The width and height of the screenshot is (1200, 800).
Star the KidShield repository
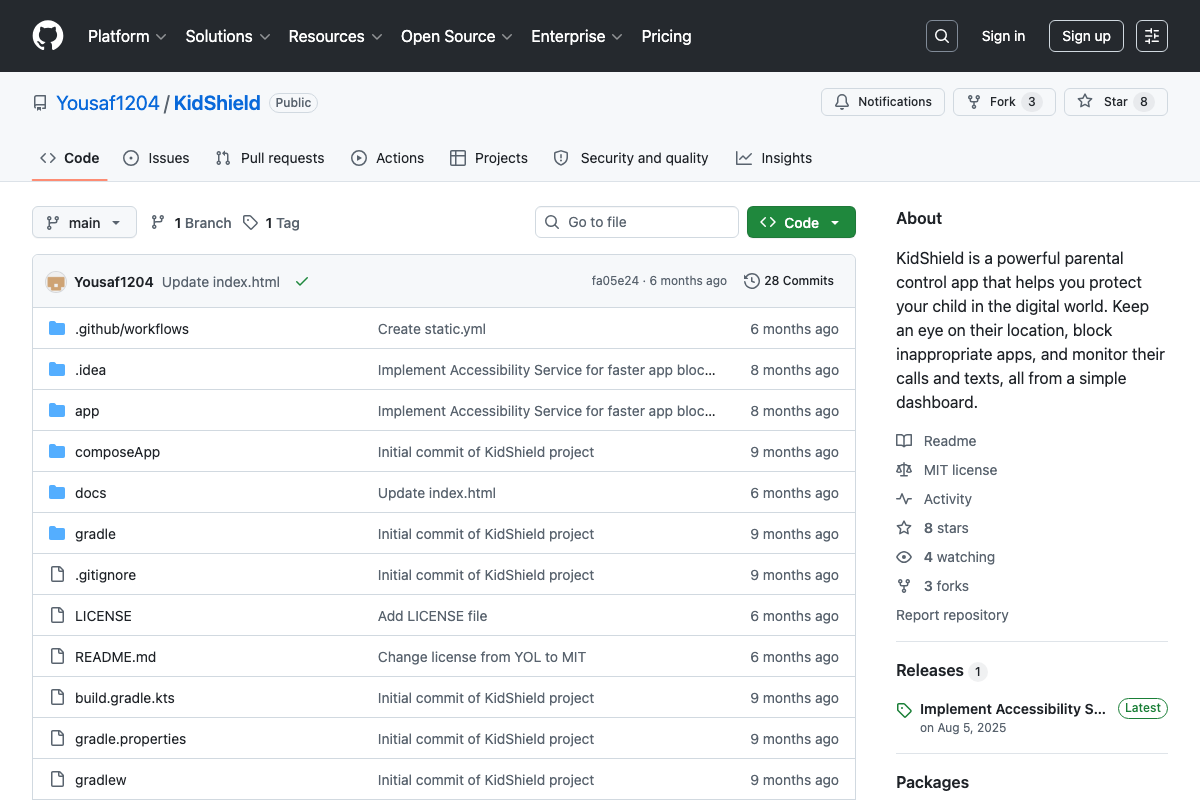1115,102
